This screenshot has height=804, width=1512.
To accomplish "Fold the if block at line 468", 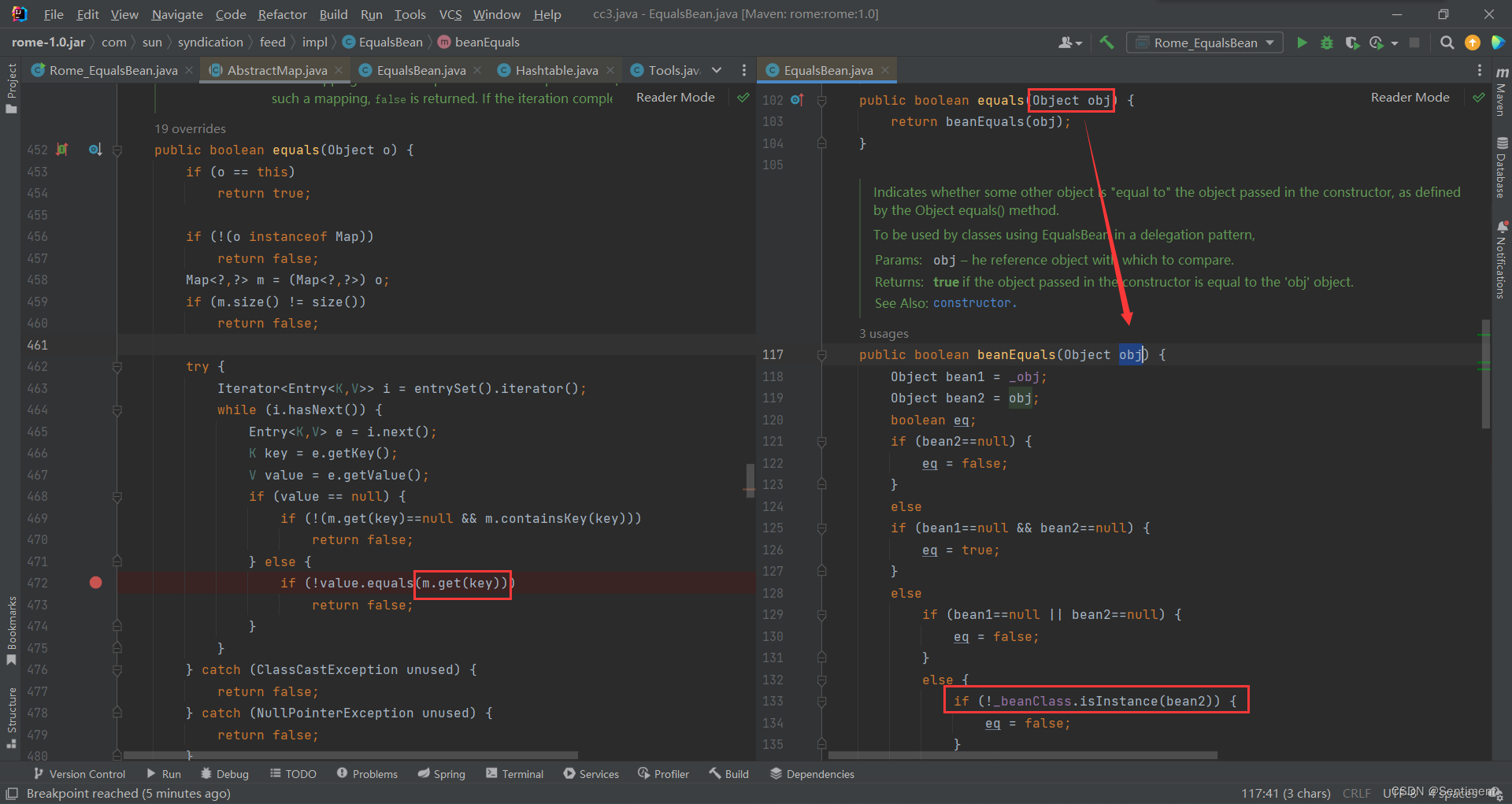I will click(117, 496).
